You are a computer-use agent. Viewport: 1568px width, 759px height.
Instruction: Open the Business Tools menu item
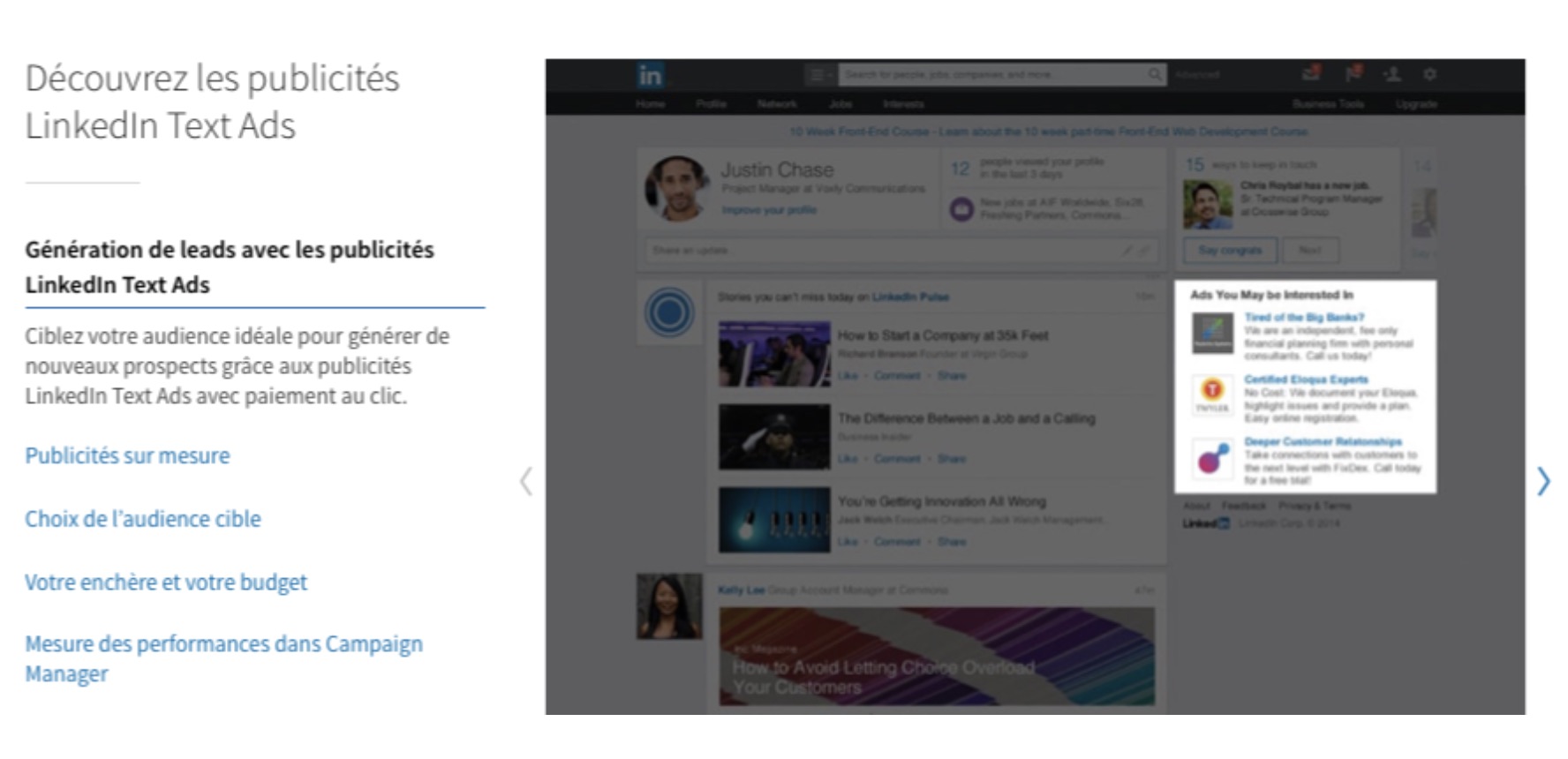pos(1328,103)
